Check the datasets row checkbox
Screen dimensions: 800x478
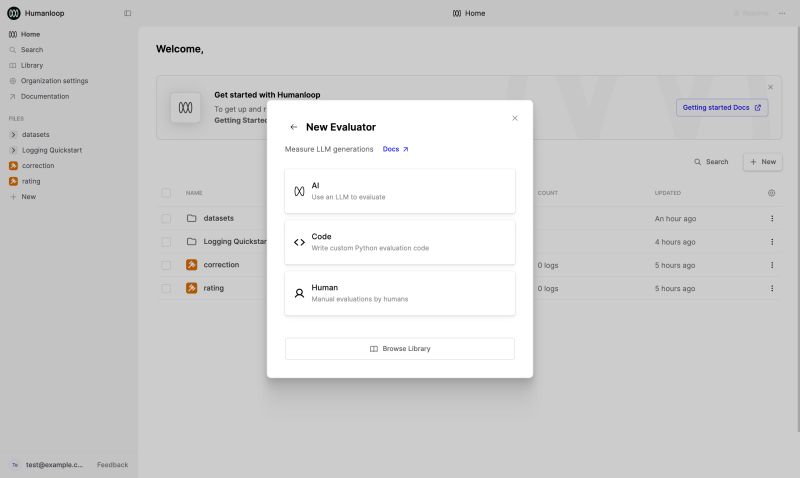point(166,218)
